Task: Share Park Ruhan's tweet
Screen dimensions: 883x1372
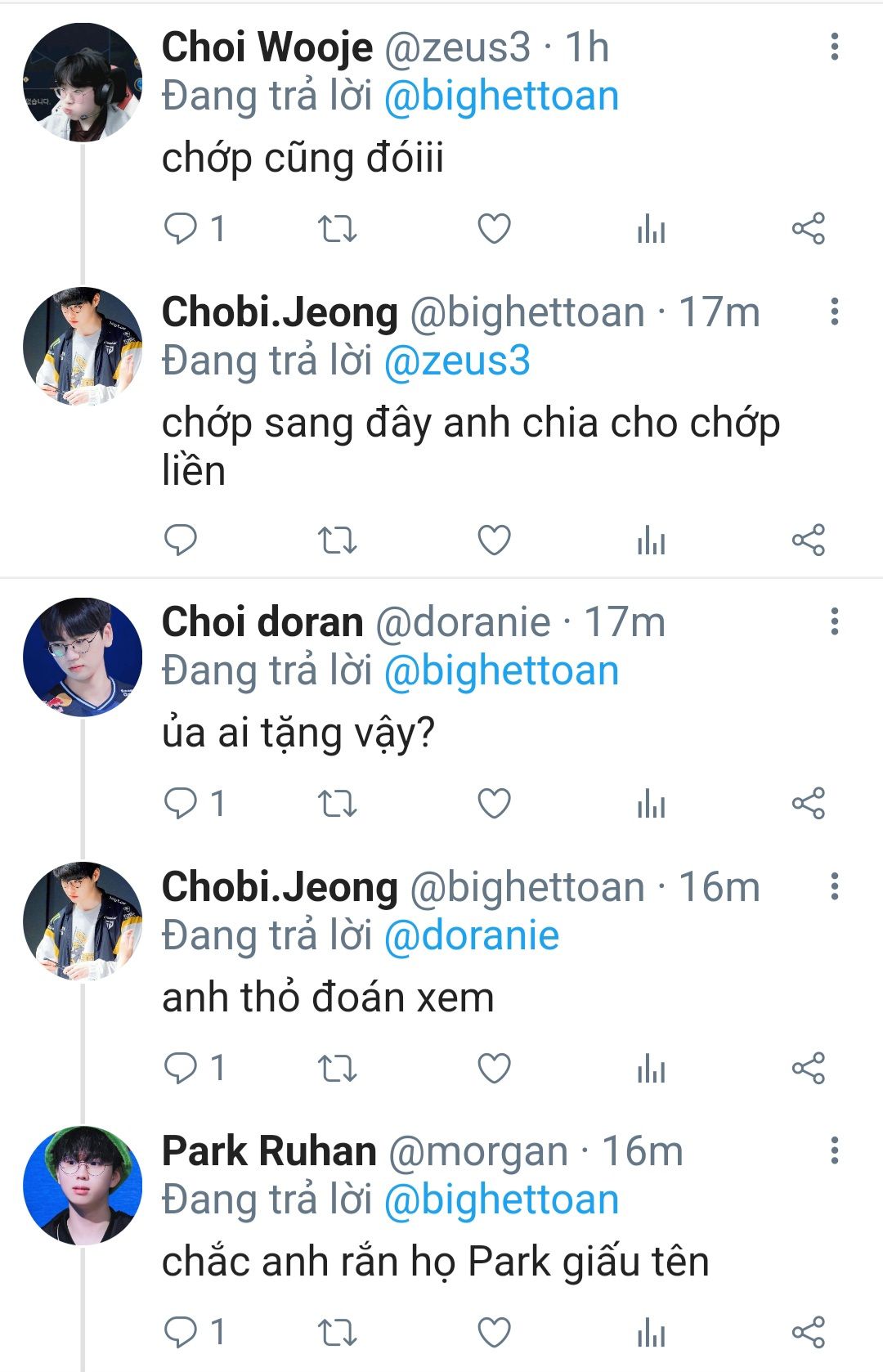Action: pyautogui.click(x=808, y=1332)
